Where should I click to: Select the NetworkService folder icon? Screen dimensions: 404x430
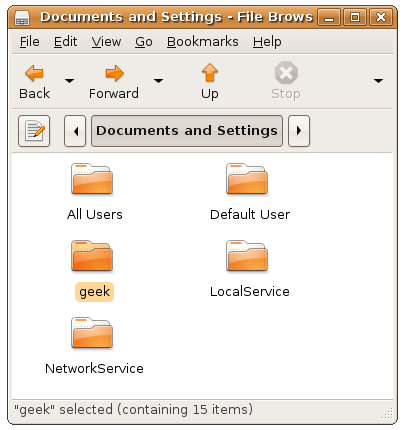point(92,333)
